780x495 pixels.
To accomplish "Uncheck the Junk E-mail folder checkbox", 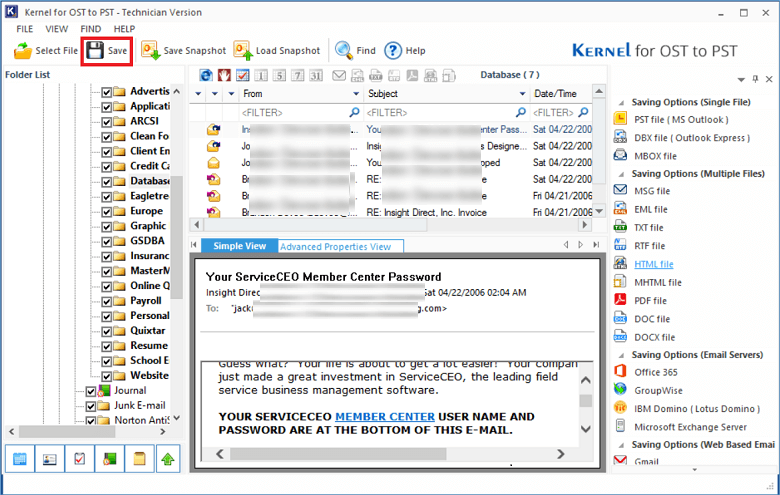I will [x=91, y=406].
